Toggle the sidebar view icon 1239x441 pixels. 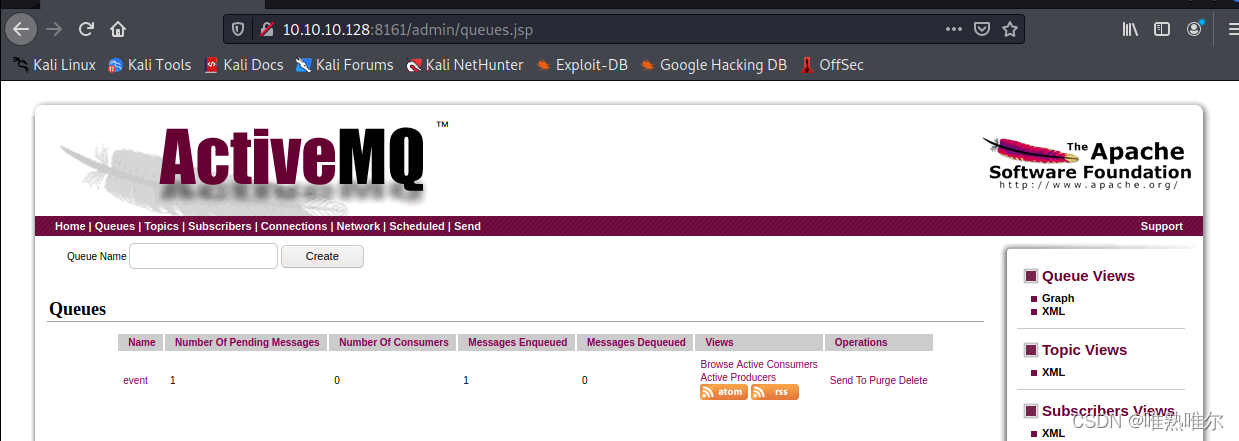pyautogui.click(x=1162, y=30)
